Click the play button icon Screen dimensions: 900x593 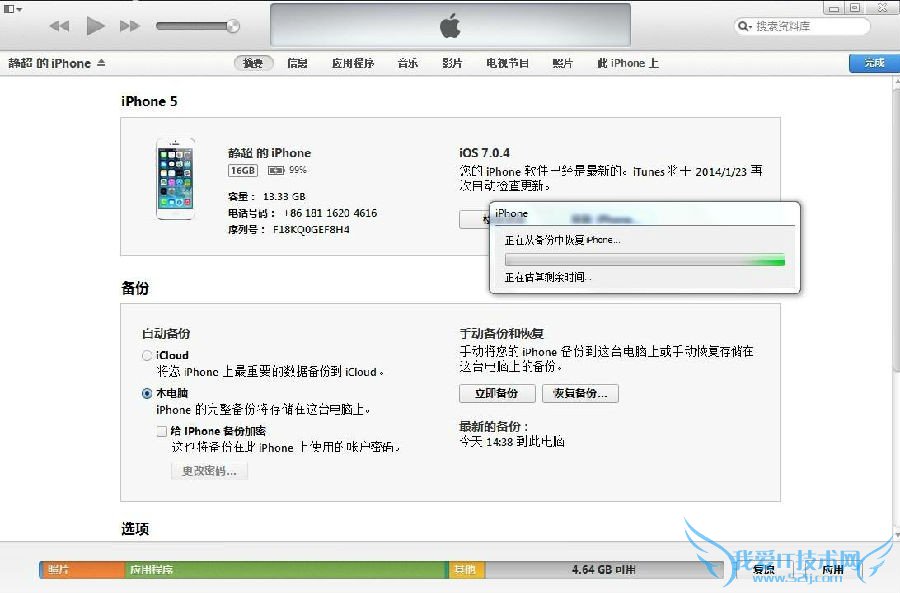pyautogui.click(x=95, y=26)
